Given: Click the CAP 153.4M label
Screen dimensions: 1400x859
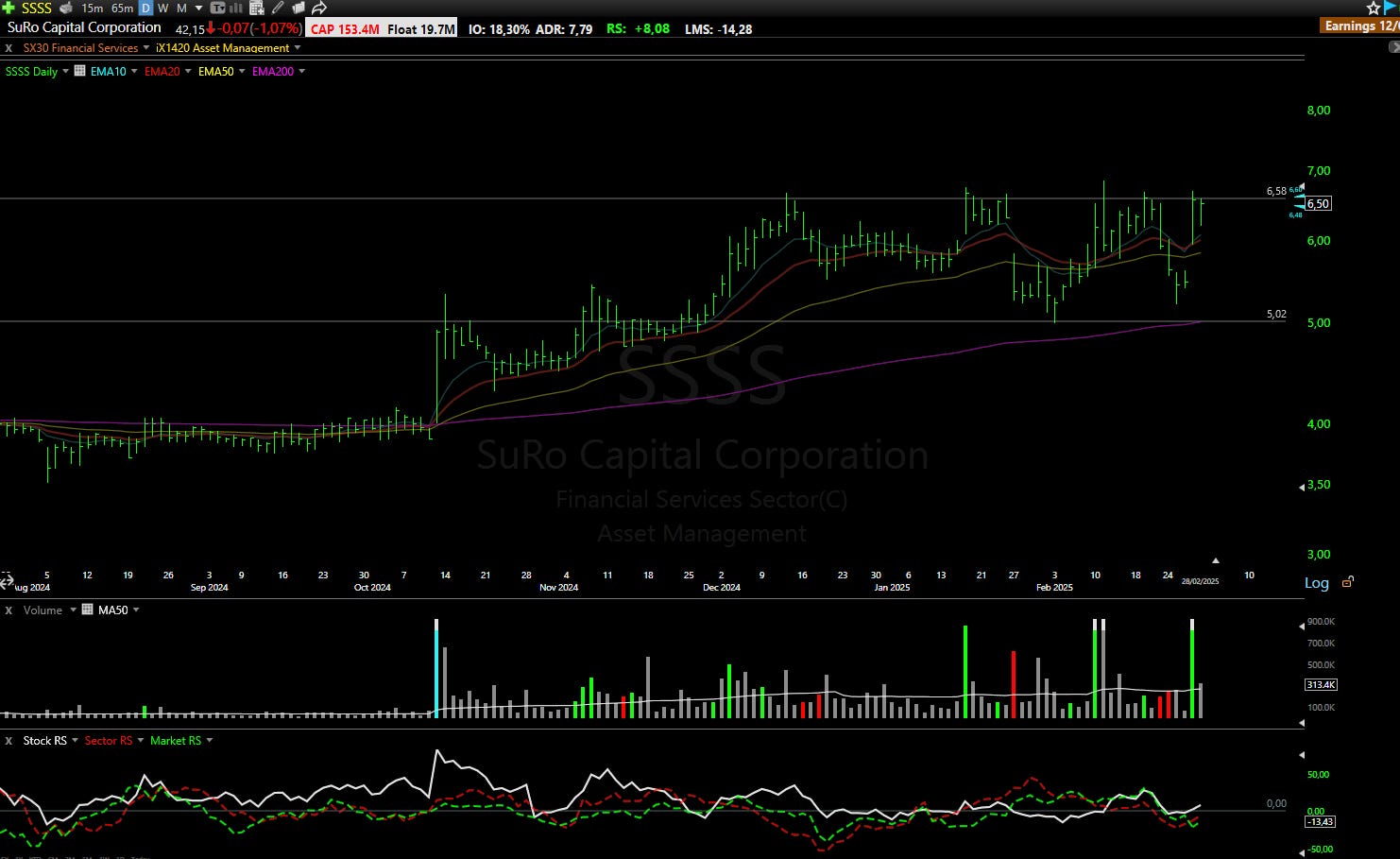Looking at the screenshot, I should tap(345, 29).
